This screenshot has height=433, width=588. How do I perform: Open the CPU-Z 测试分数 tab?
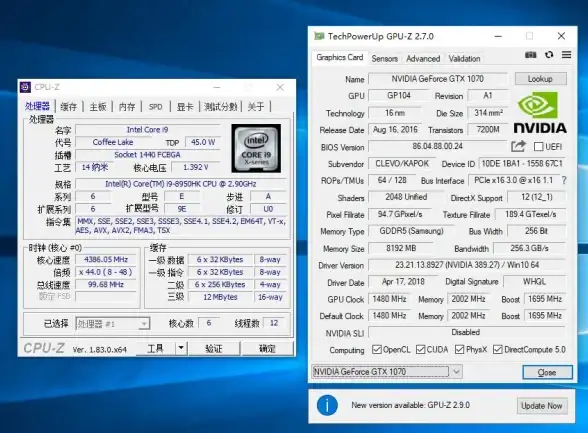220,107
